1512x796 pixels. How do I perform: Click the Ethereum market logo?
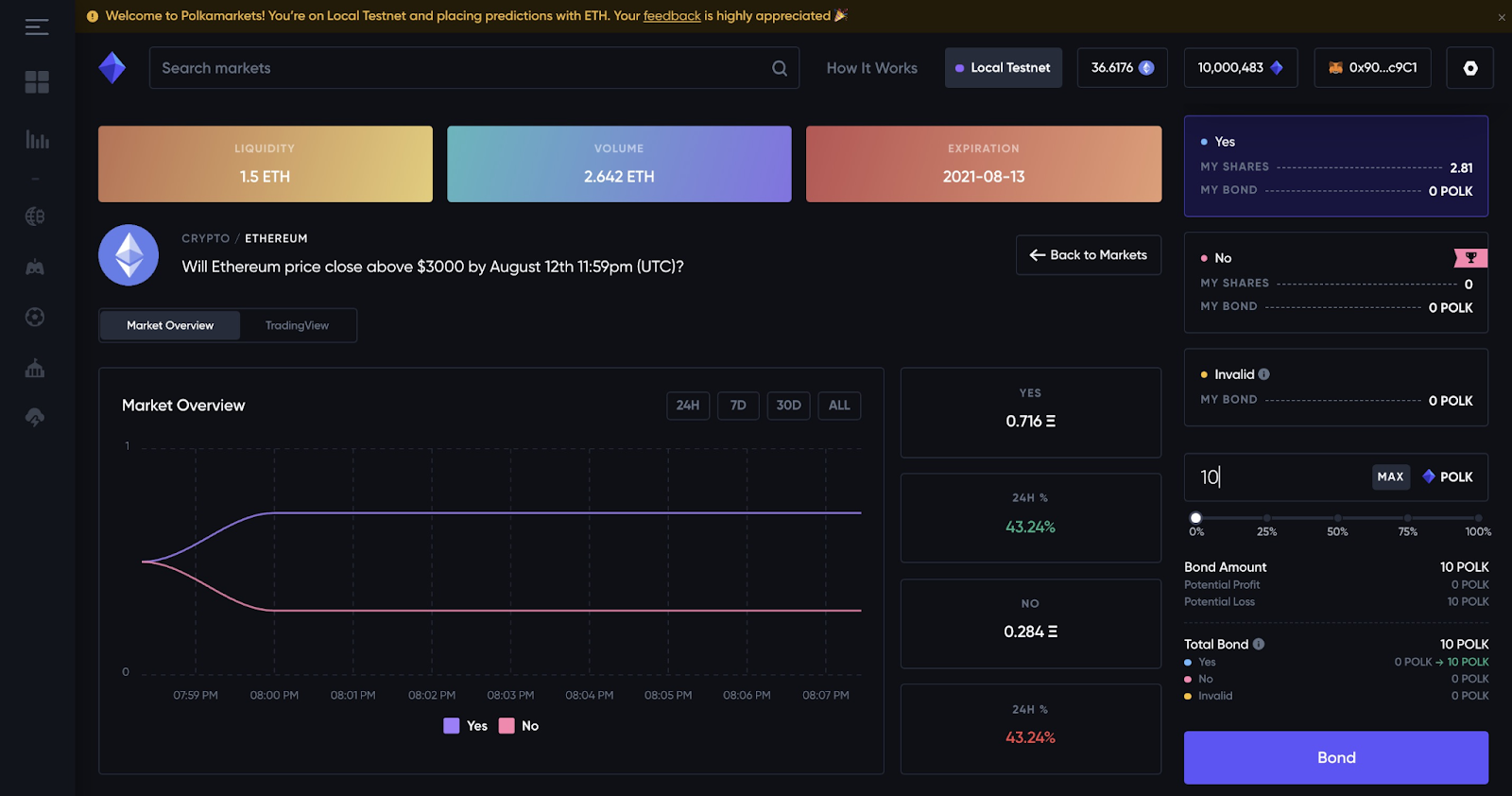click(129, 255)
